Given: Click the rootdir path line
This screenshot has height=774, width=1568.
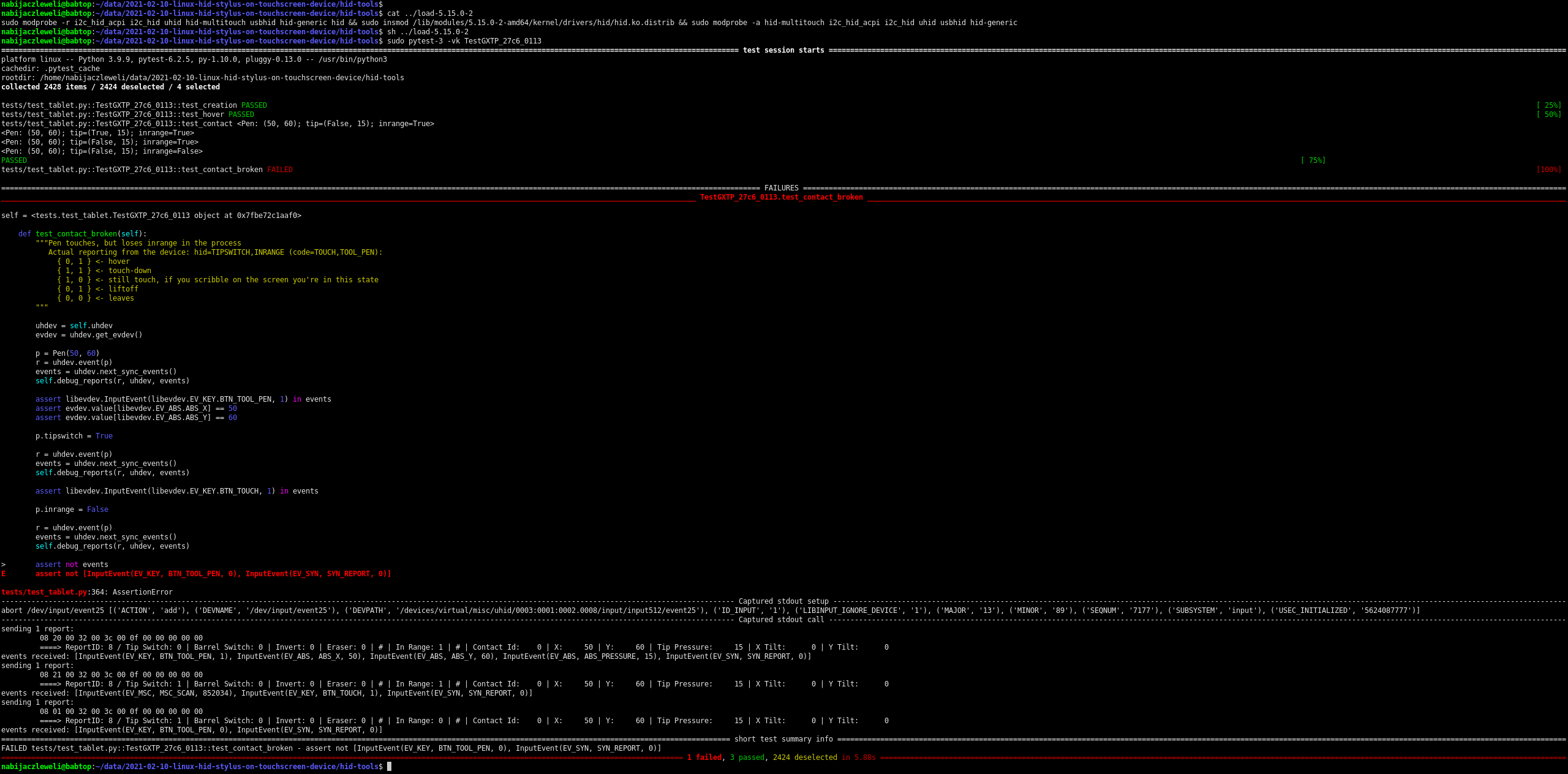Looking at the screenshot, I should click(202, 78).
